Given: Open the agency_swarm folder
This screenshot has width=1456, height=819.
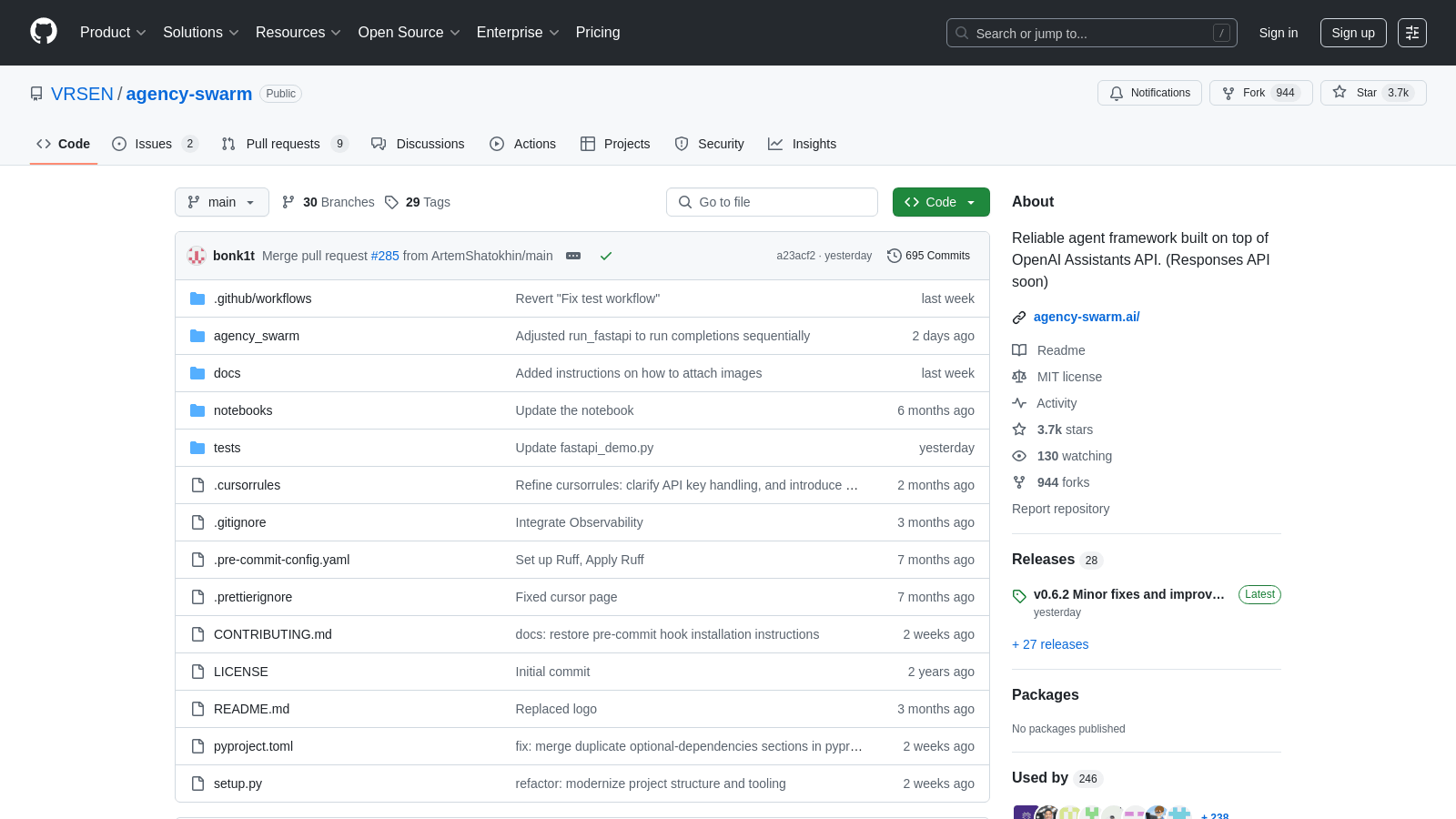Looking at the screenshot, I should pos(257,336).
